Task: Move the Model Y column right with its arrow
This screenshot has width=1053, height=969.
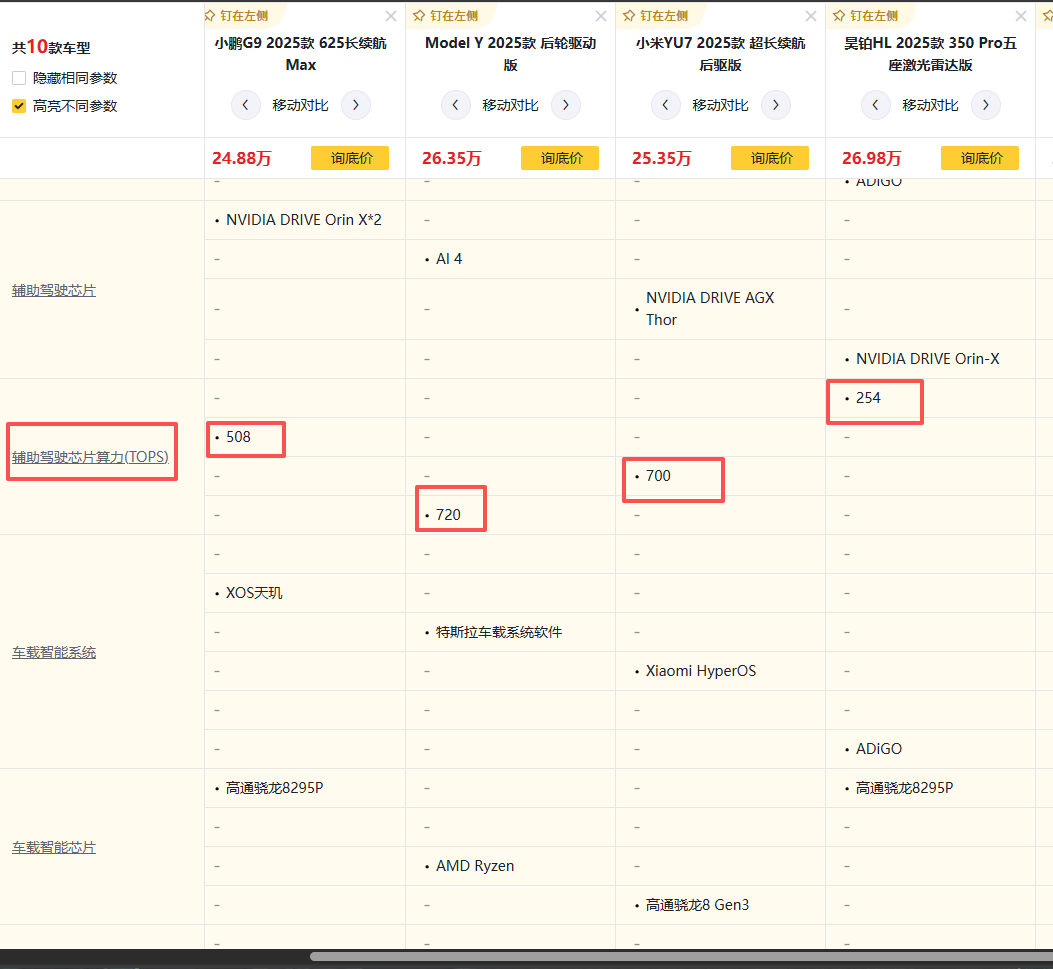Action: (566, 105)
